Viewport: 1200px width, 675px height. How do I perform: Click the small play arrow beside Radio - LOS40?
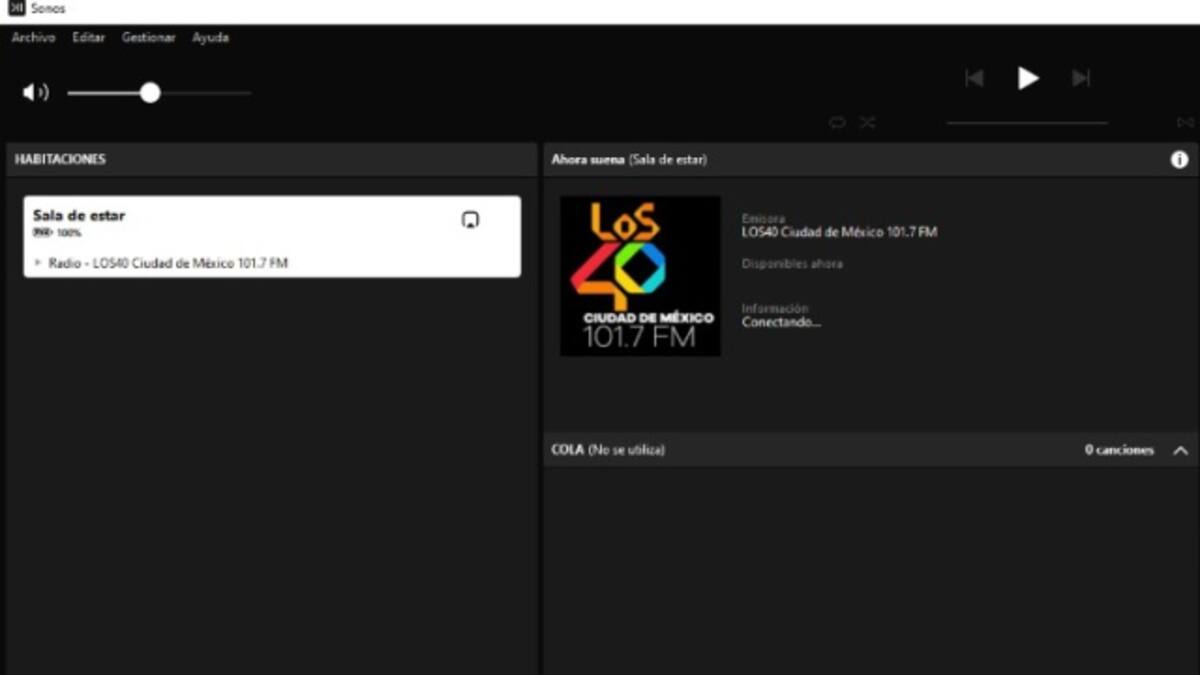coord(38,263)
